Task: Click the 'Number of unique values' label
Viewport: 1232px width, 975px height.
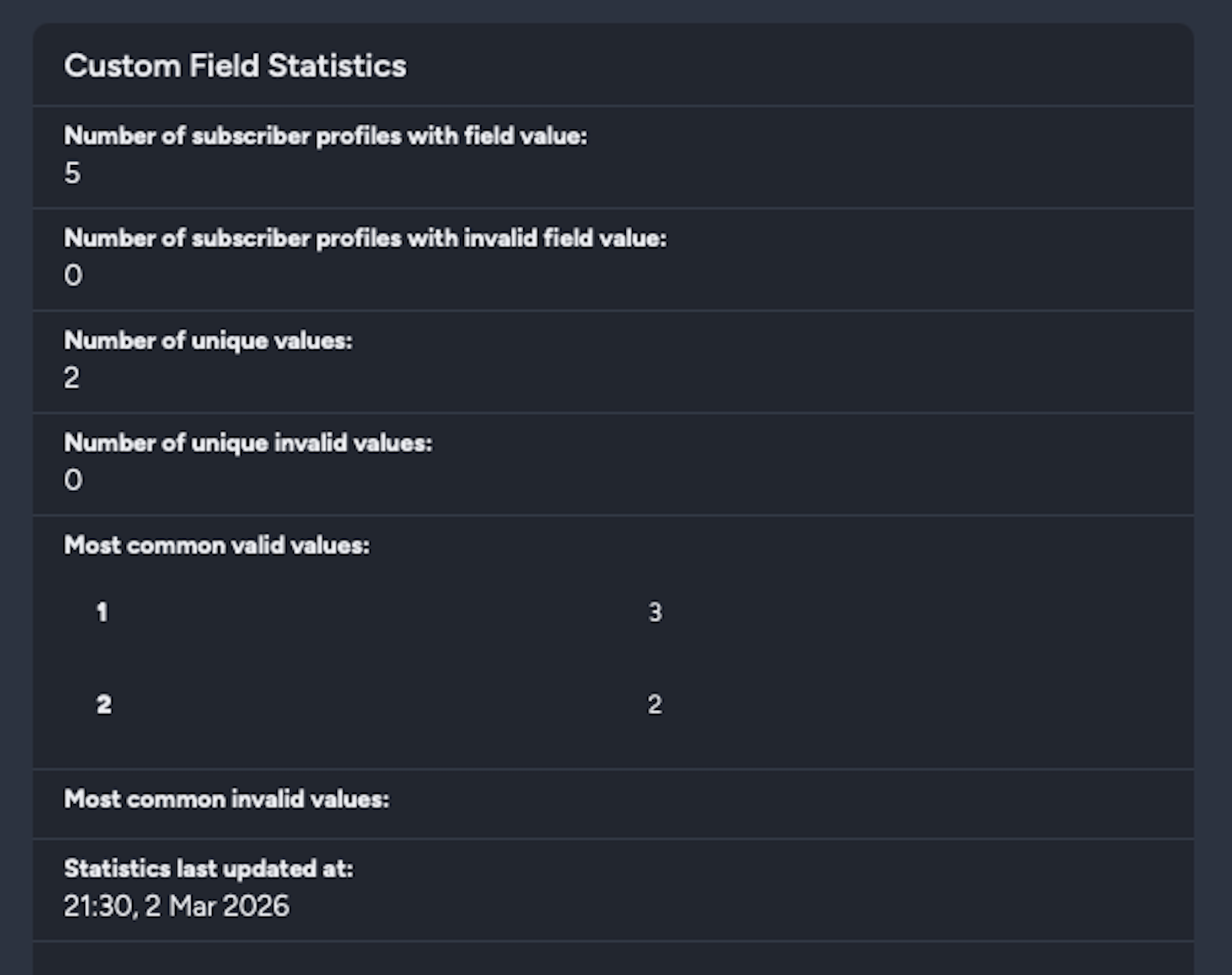Action: (x=207, y=340)
